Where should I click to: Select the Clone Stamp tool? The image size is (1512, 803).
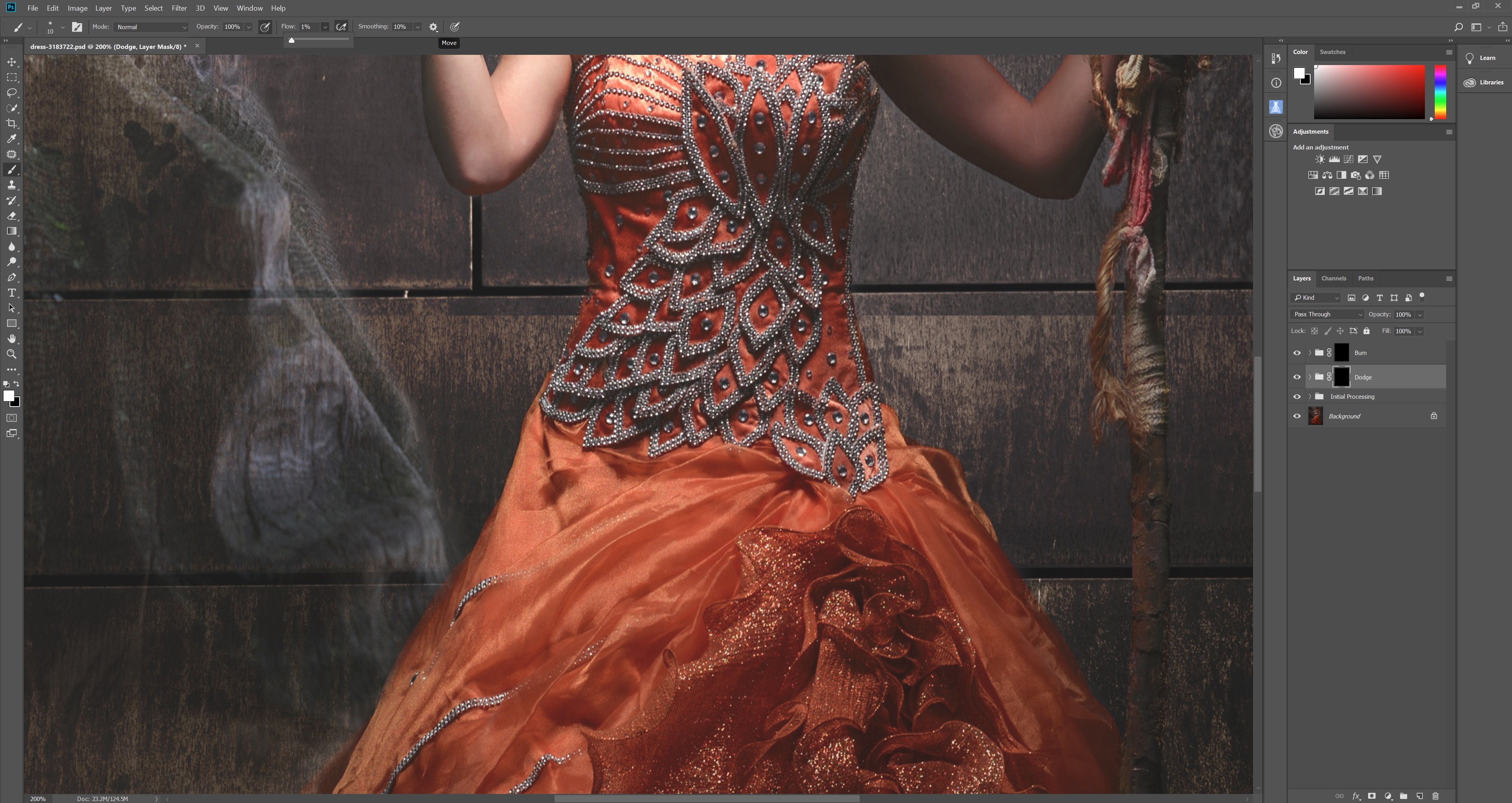coord(12,185)
